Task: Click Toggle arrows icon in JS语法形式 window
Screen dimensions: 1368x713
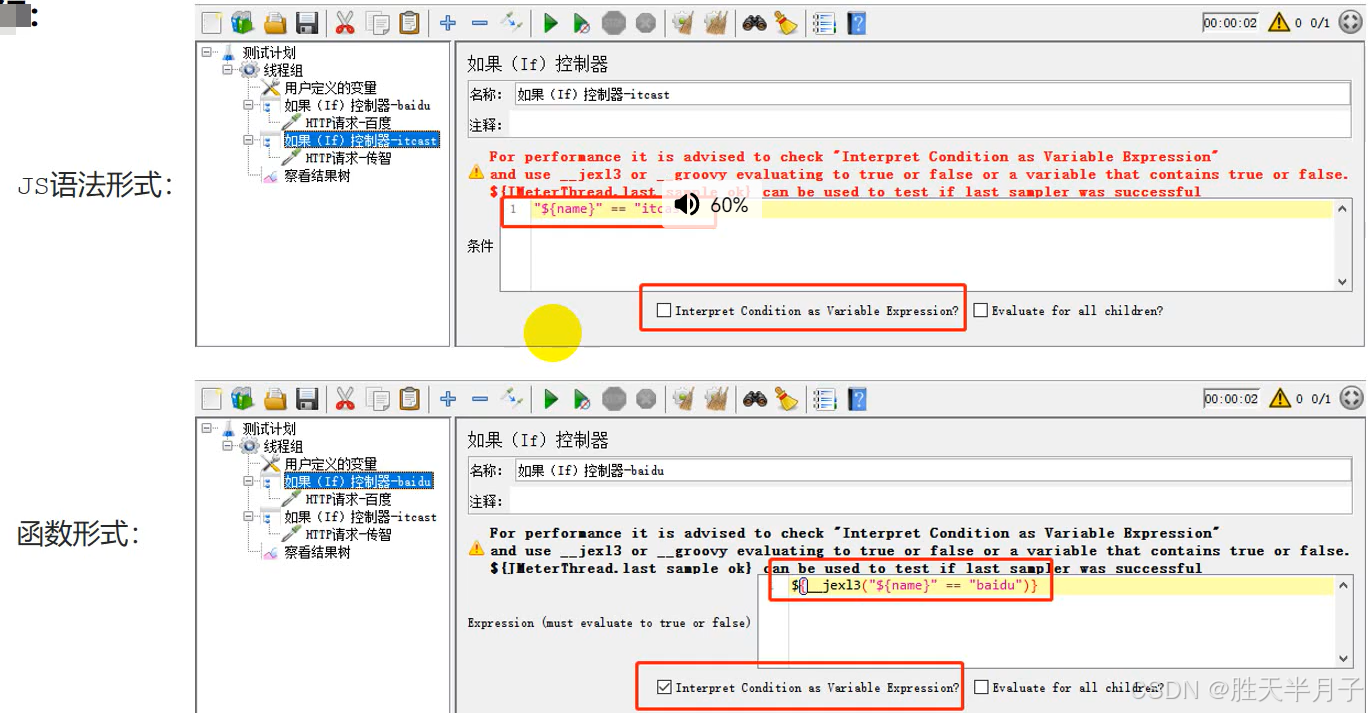Action: tap(512, 23)
